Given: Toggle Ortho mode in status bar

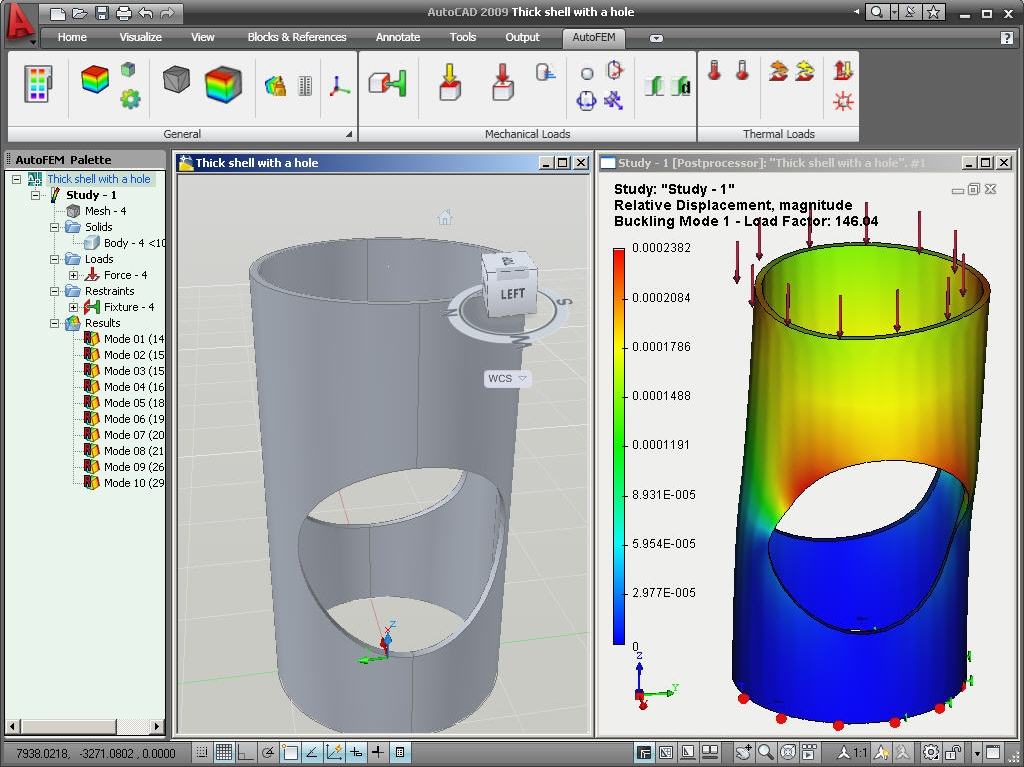Looking at the screenshot, I should [246, 753].
